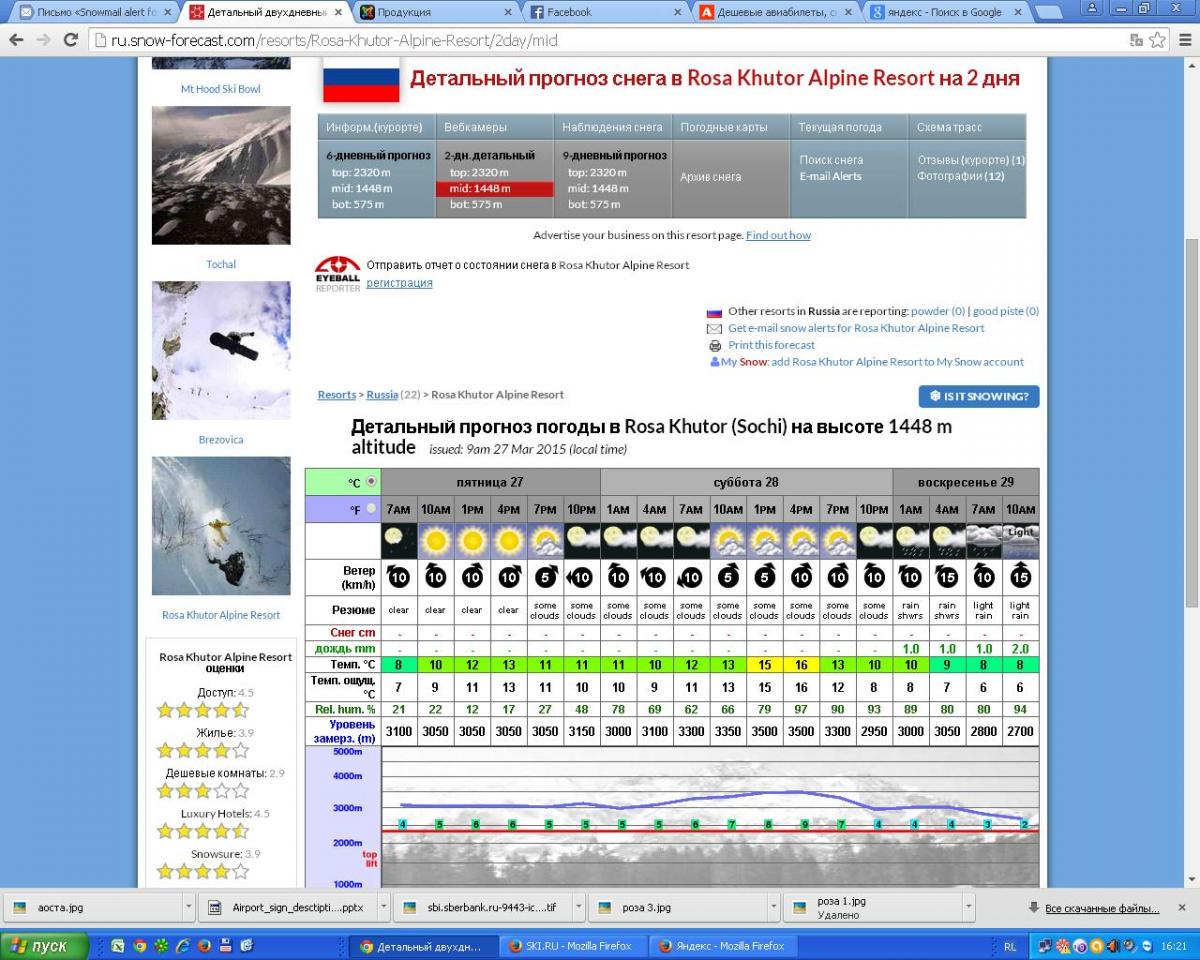Click the Friday 10PM wind direction icon

(581, 577)
